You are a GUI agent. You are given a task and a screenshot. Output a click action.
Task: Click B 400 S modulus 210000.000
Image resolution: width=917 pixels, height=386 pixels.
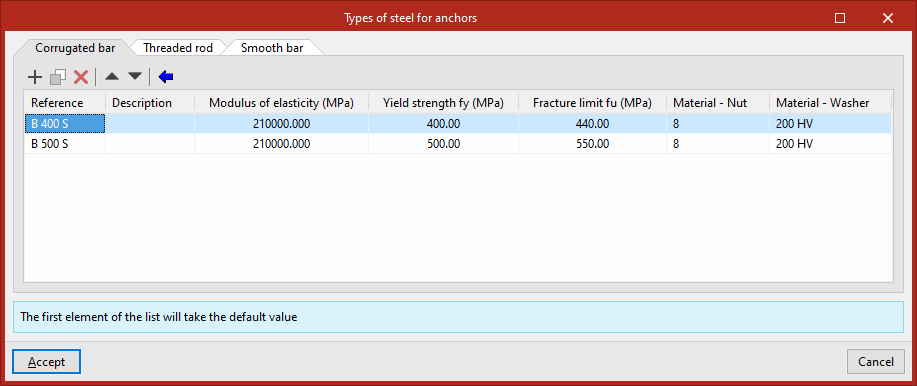(281, 123)
